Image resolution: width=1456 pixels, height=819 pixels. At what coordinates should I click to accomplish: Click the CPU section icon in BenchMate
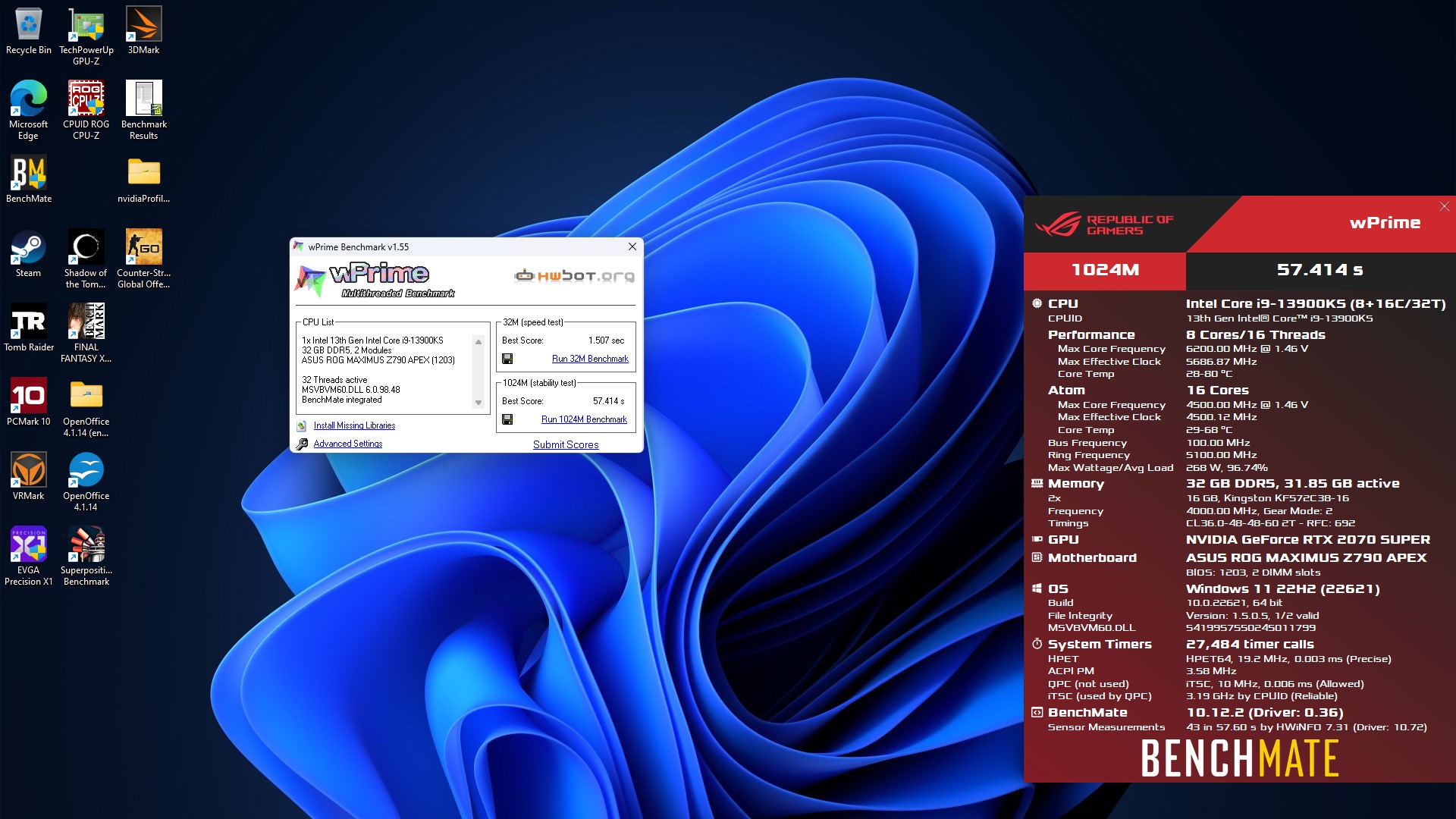pyautogui.click(x=1037, y=303)
